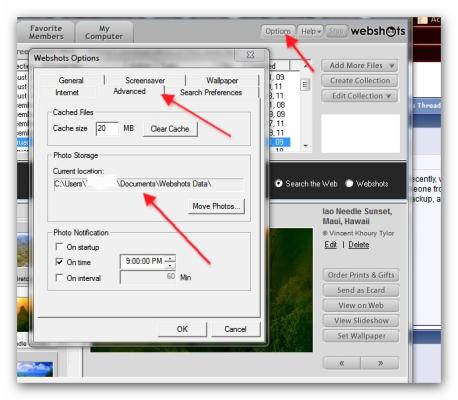Click the Cache size input field
This screenshot has height=400, width=458.
107,128
